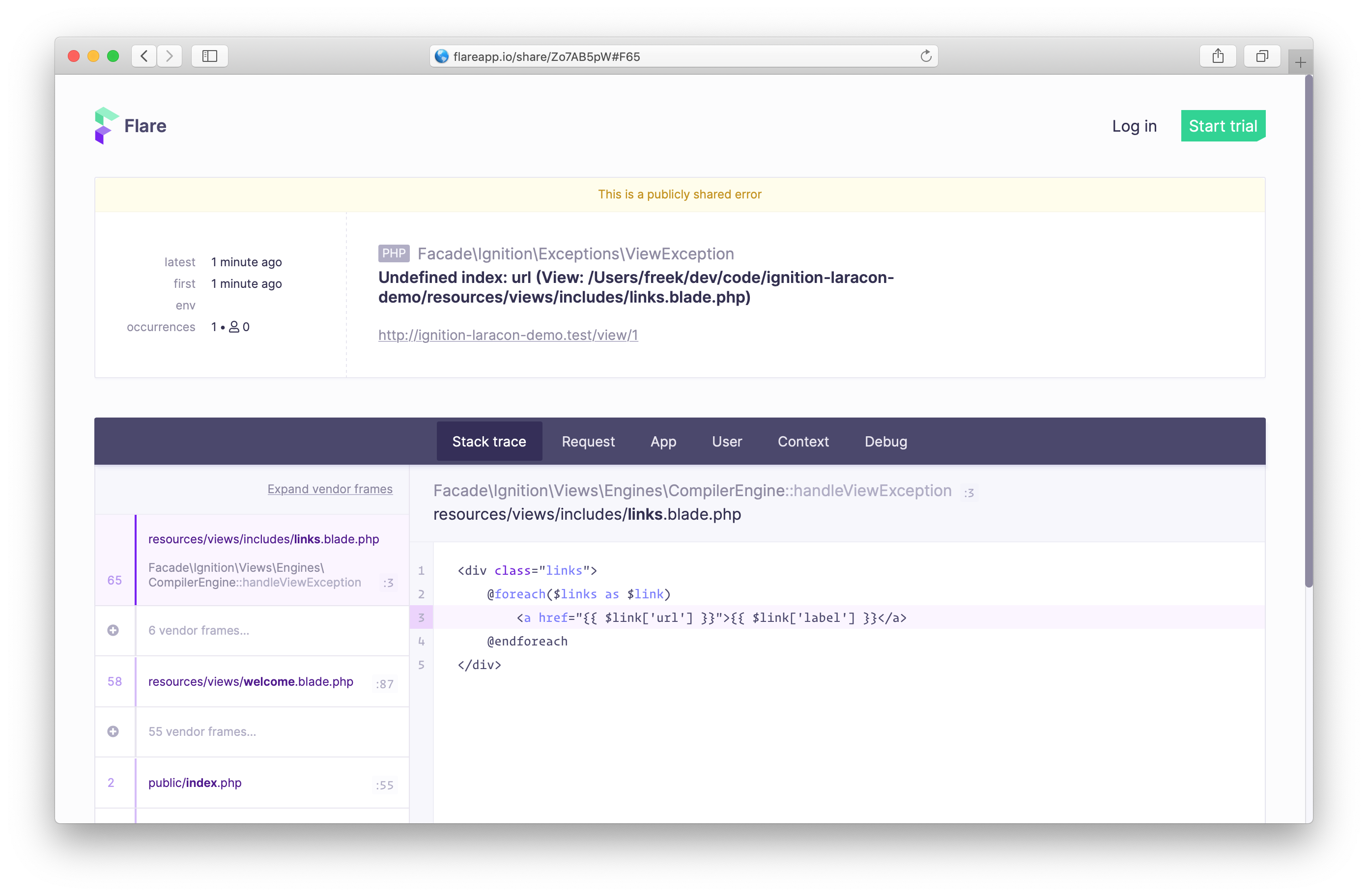Toggle the Safari sidebar button
This screenshot has width=1368, height=896.
click(210, 56)
